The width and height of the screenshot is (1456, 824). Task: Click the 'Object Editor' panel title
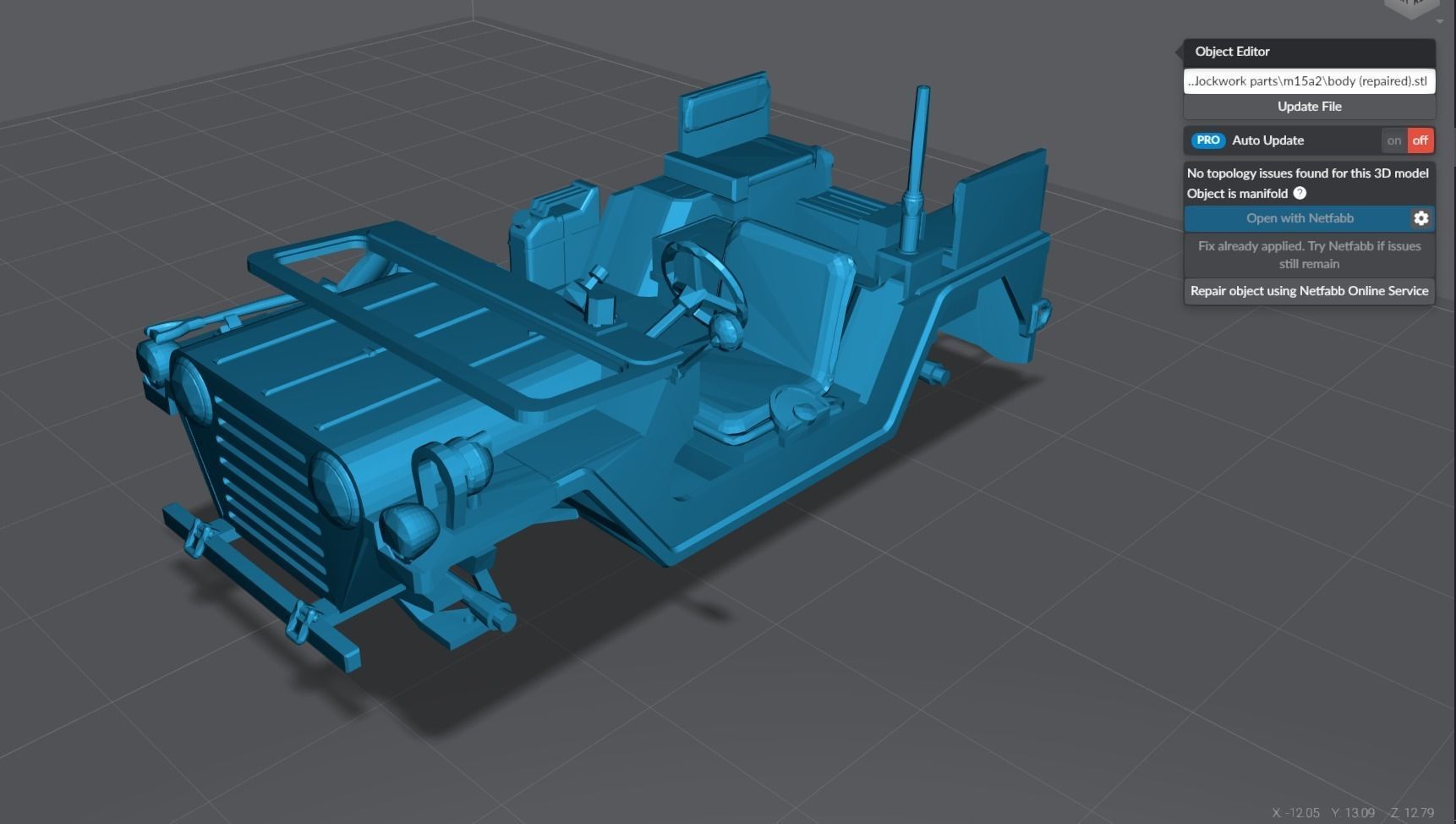coord(1232,52)
